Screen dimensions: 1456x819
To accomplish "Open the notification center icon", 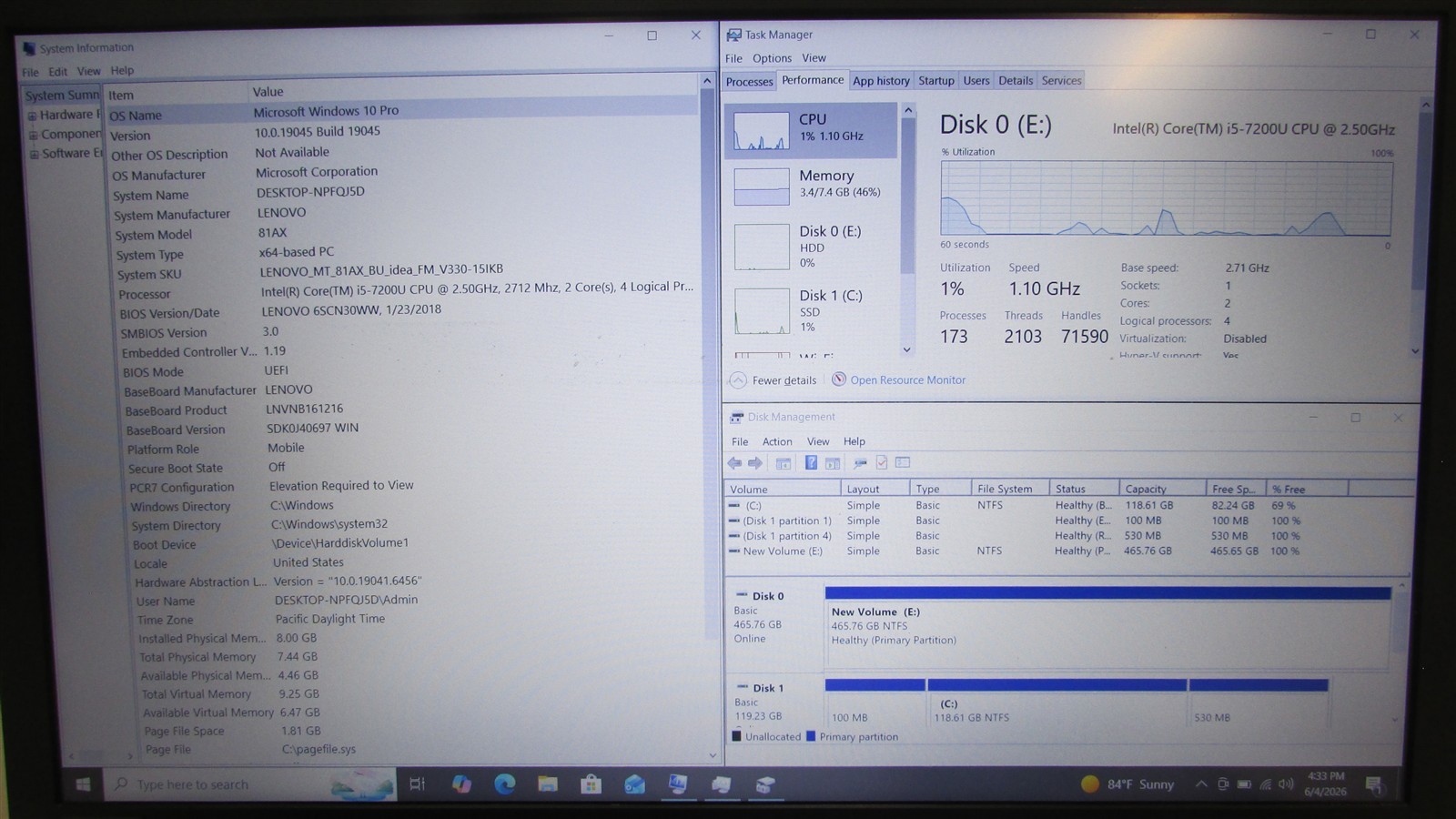I will coord(1374,784).
